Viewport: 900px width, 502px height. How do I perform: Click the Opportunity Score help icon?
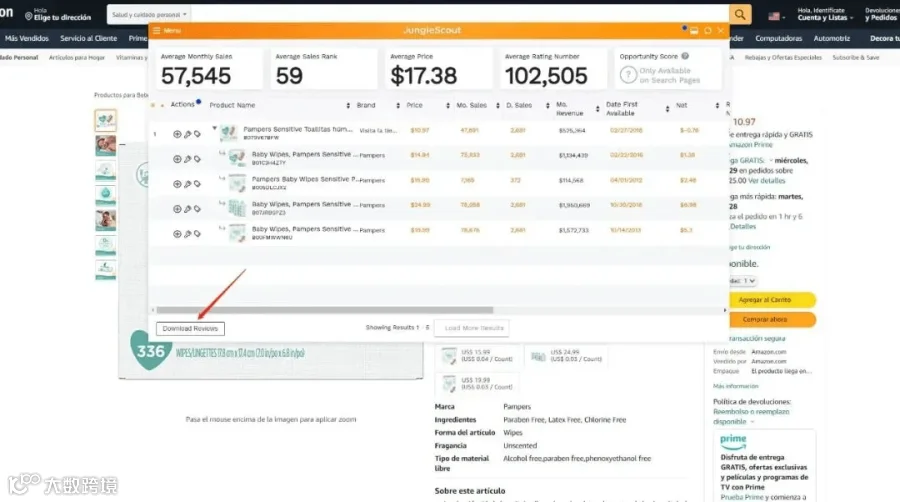685,56
